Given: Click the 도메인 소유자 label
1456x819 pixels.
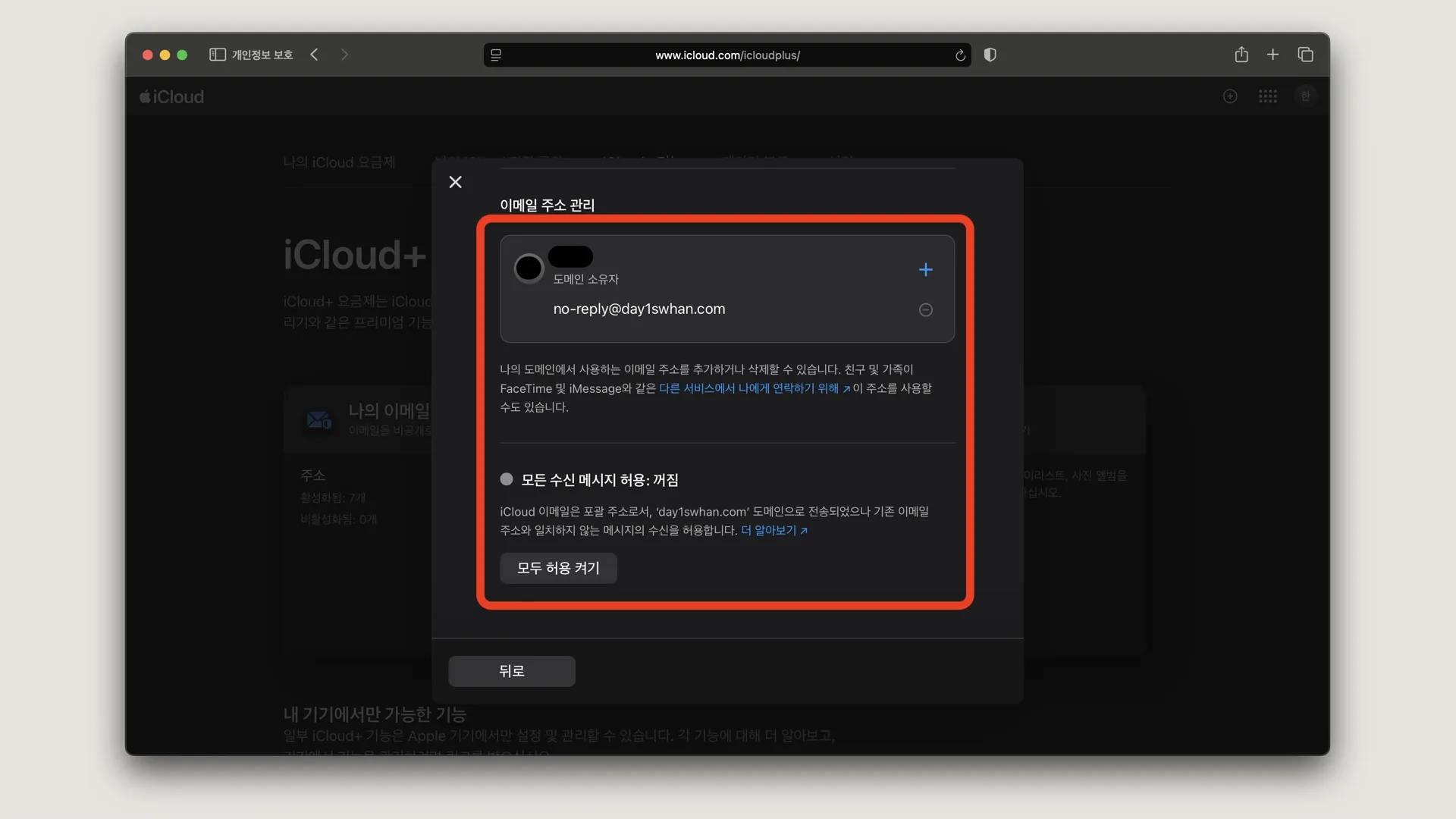Looking at the screenshot, I should click(x=585, y=279).
